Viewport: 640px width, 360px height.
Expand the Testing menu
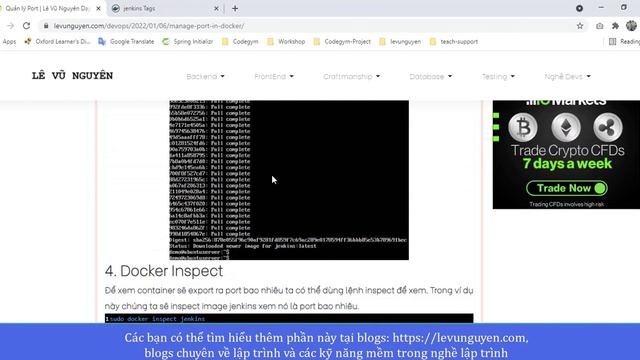(x=498, y=76)
